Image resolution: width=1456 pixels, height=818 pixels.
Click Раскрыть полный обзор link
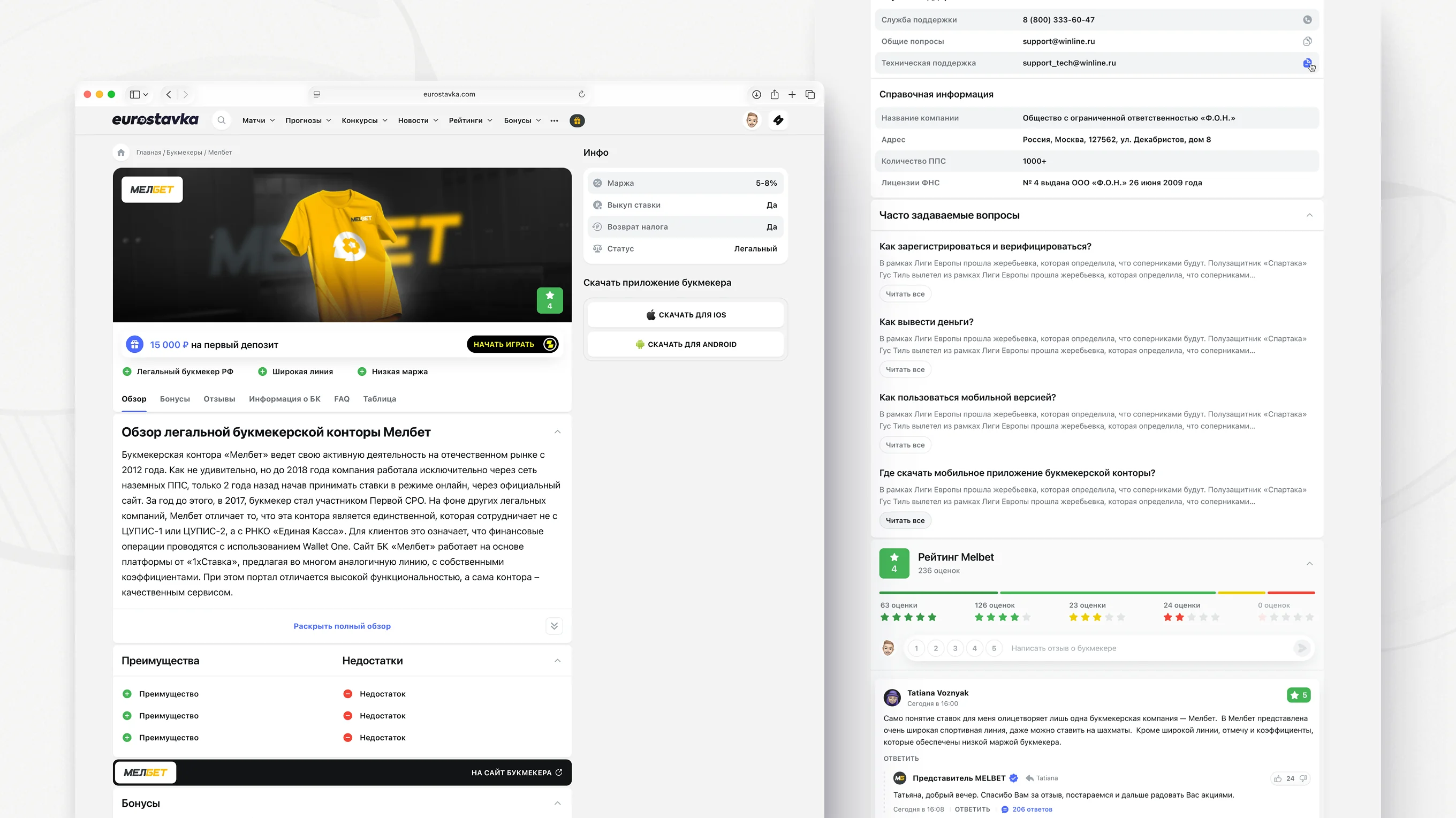click(x=342, y=626)
